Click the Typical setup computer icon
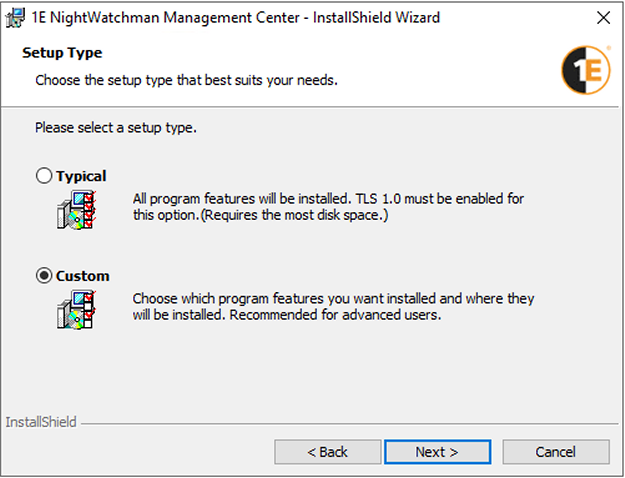This screenshot has width=625, height=478. point(76,209)
